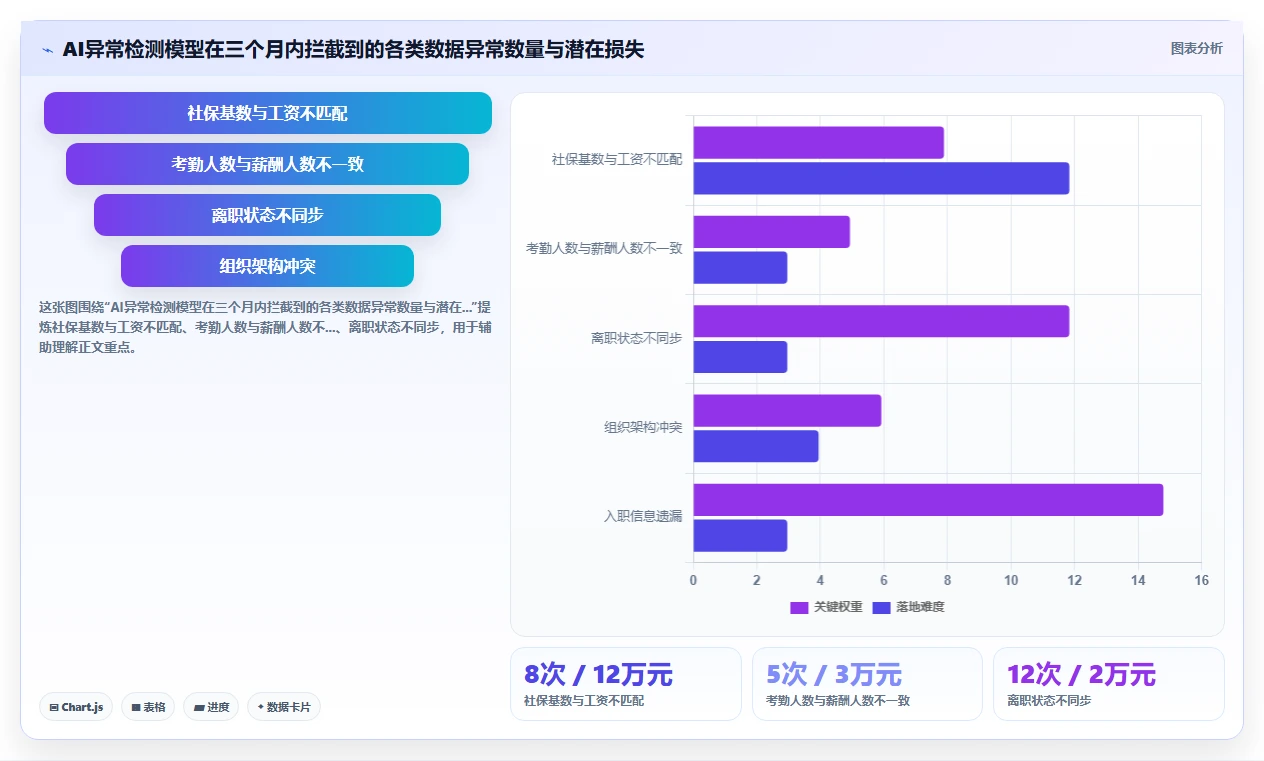Click axis label 入职信息遗漏
Viewport: 1264px width, 761px height.
[x=643, y=517]
